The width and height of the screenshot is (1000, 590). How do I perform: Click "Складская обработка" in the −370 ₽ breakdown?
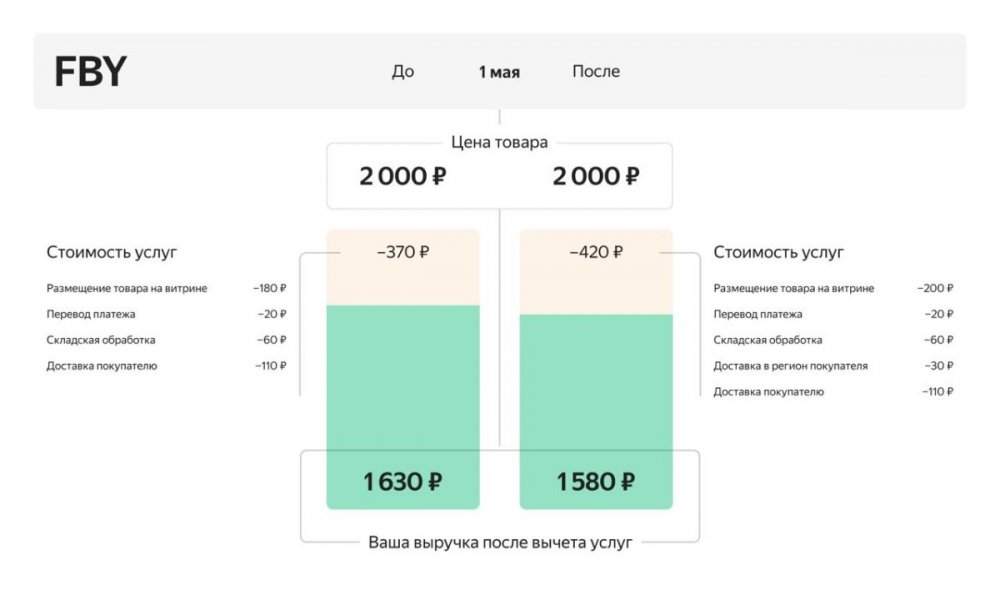101,340
